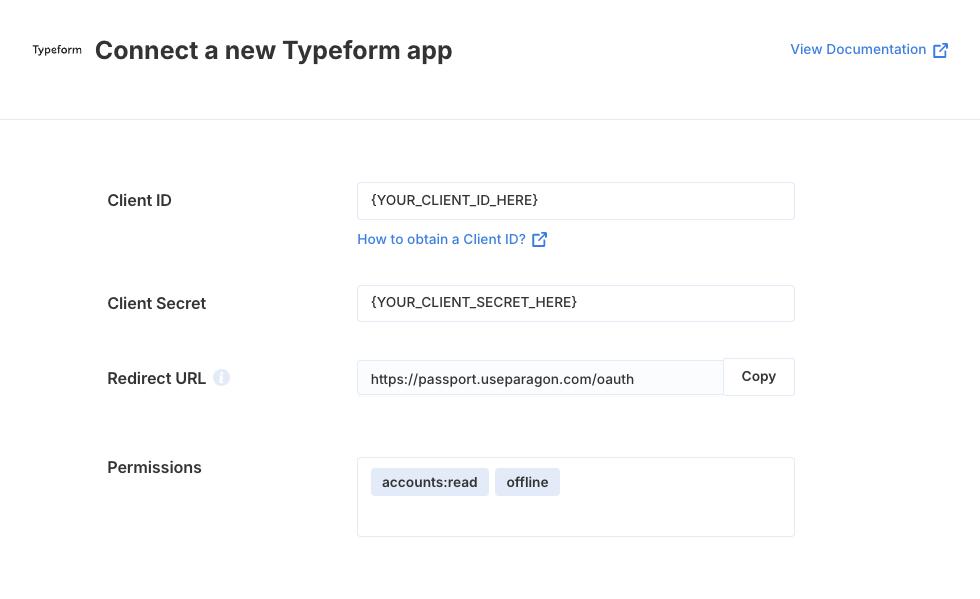Click the external-link icon beside View Documentation

(x=941, y=51)
